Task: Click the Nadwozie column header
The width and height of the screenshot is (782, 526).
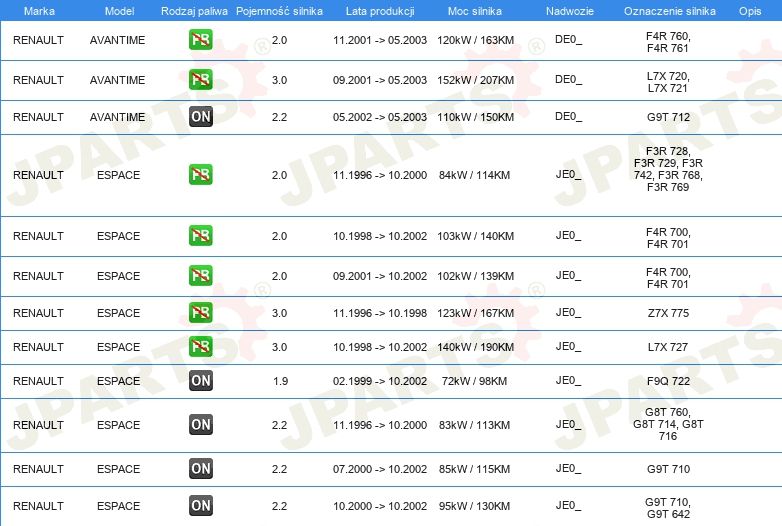Action: click(x=570, y=11)
